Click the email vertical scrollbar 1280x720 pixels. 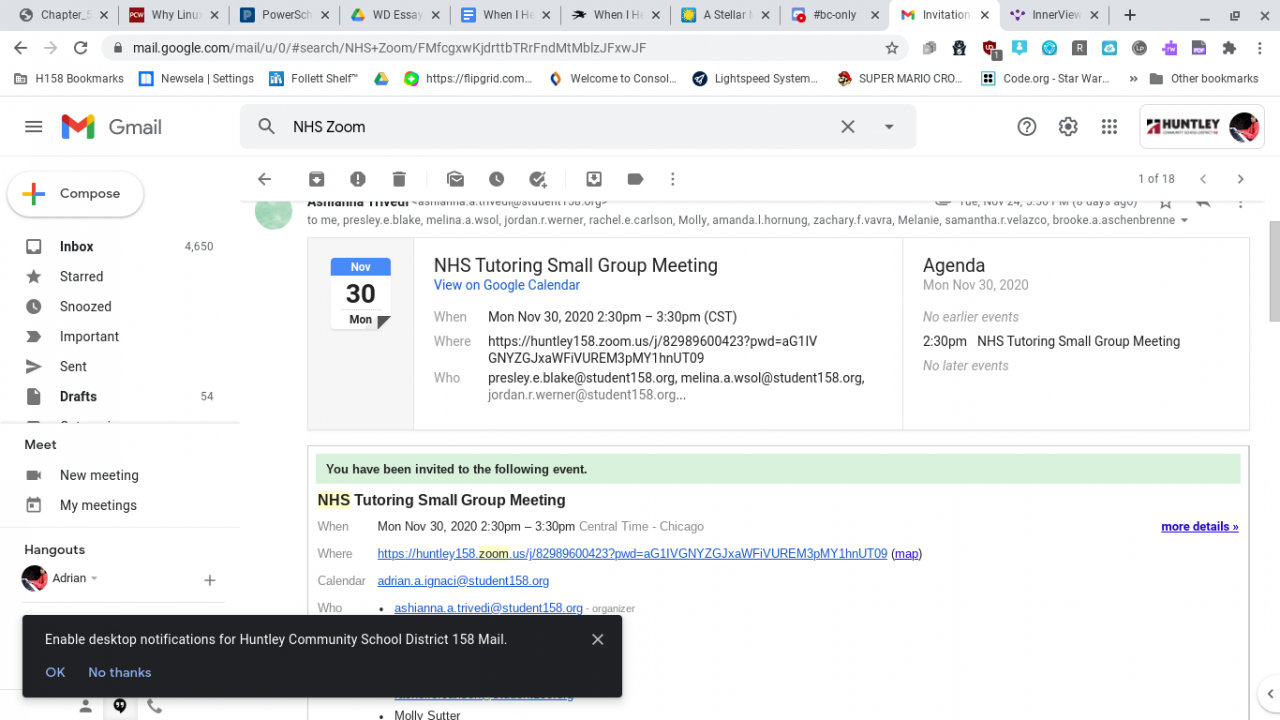pyautogui.click(x=1273, y=271)
